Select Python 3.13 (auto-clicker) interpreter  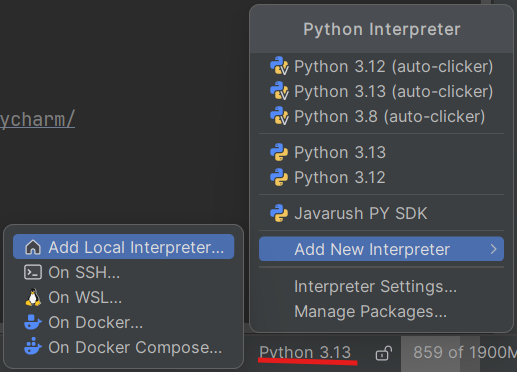pyautogui.click(x=381, y=91)
